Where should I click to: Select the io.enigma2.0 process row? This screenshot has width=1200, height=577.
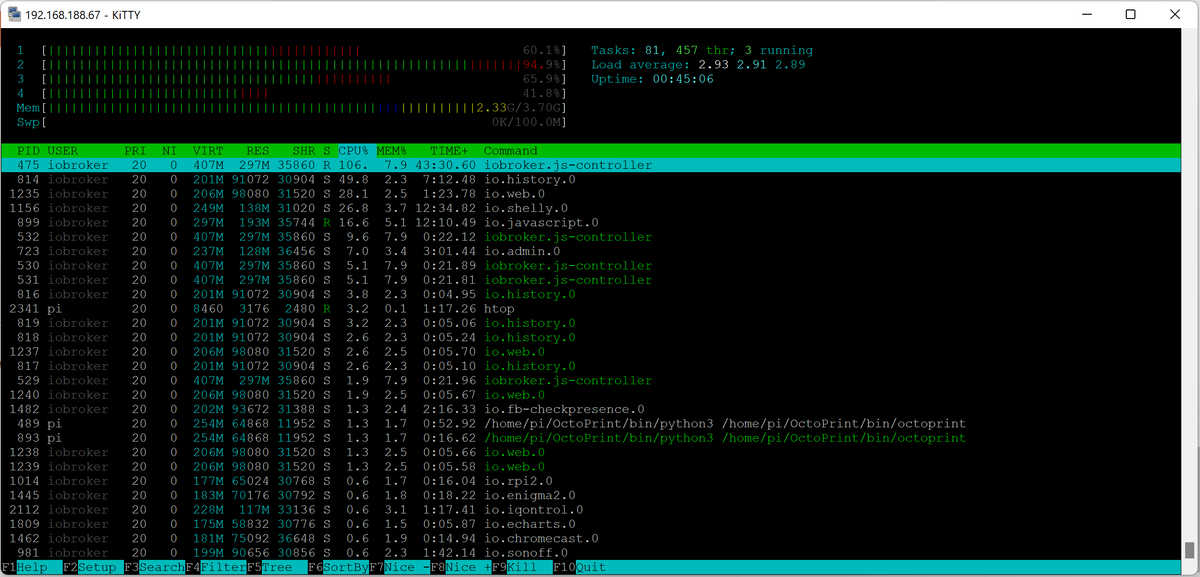coord(591,495)
